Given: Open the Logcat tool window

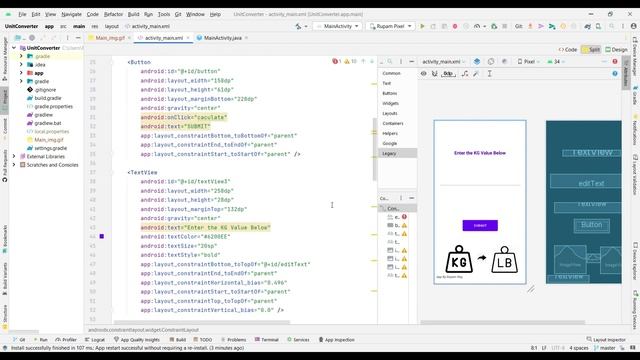Looking at the screenshot, I should click(95, 340).
